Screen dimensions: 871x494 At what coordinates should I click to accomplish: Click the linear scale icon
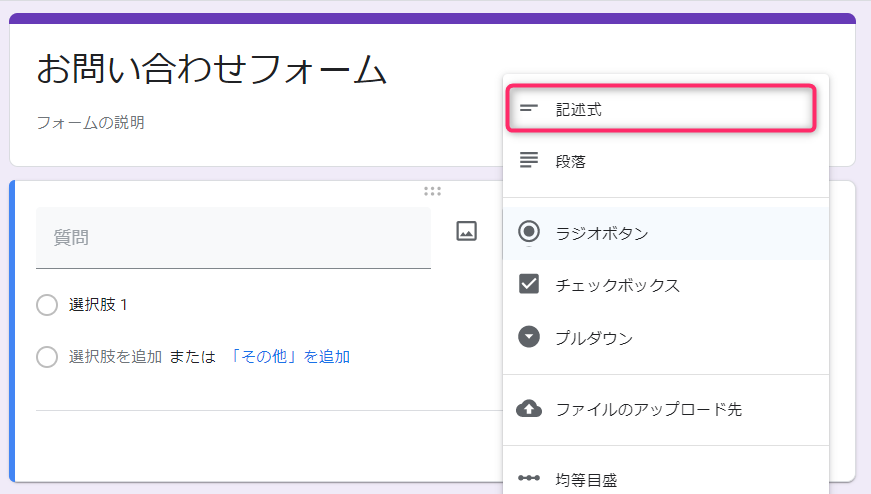(528, 478)
